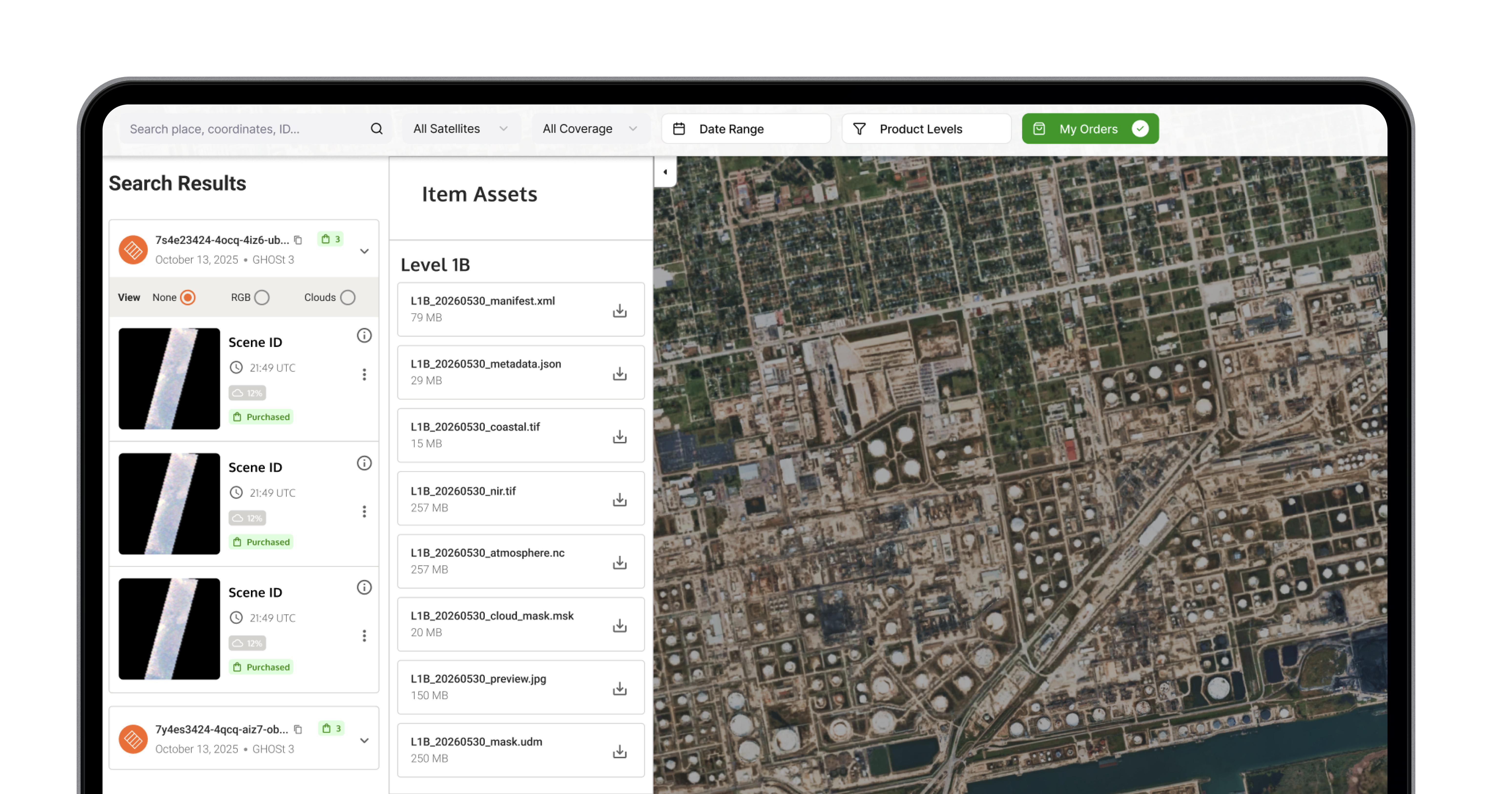The width and height of the screenshot is (1512, 794).
Task: Click the search magnifier icon
Action: pos(377,129)
